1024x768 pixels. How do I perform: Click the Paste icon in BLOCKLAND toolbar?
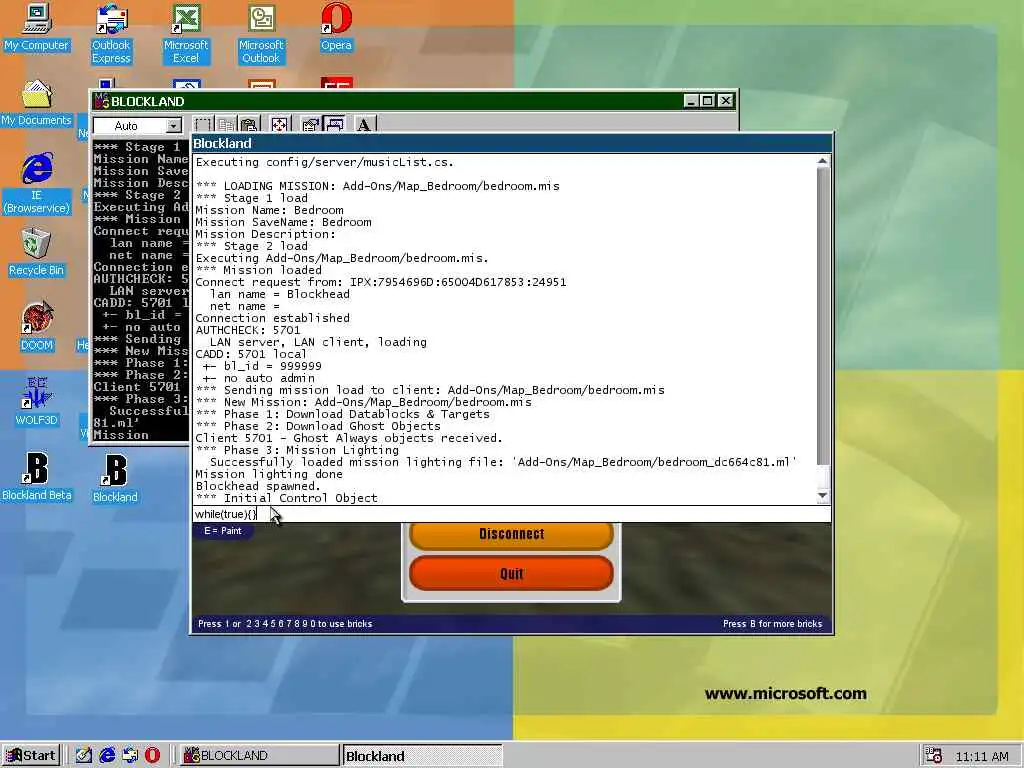[x=249, y=125]
